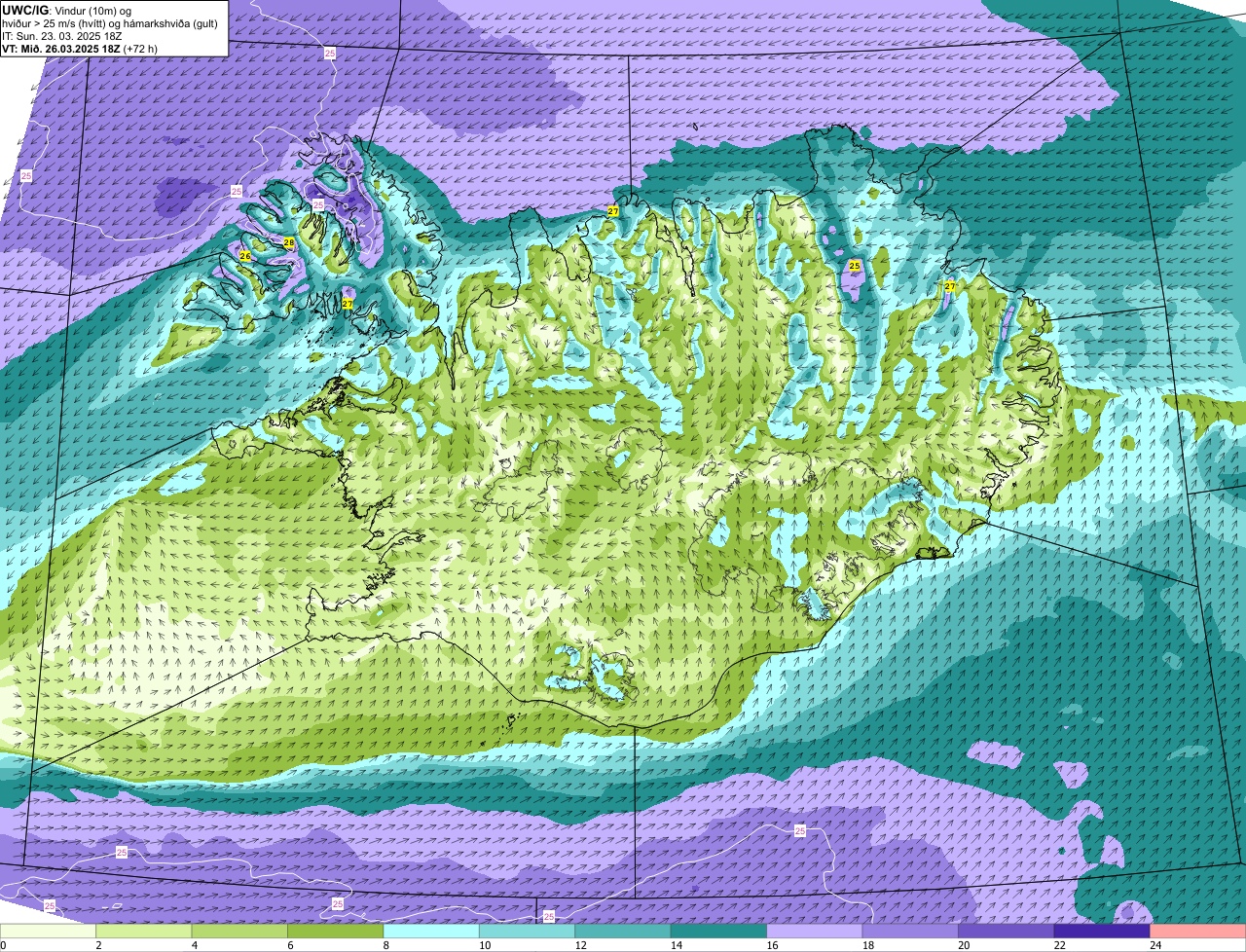Click the legend tick label 2
The width and height of the screenshot is (1246, 952).
[97, 945]
